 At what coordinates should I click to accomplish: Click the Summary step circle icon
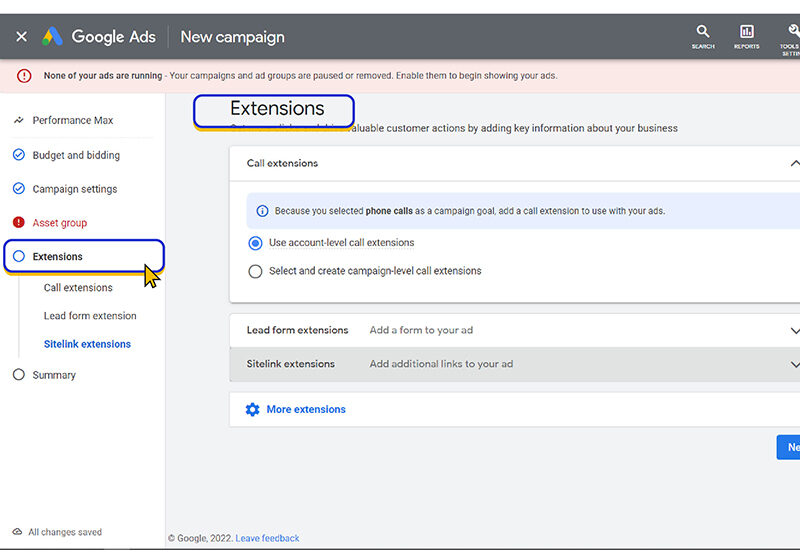[x=19, y=374]
